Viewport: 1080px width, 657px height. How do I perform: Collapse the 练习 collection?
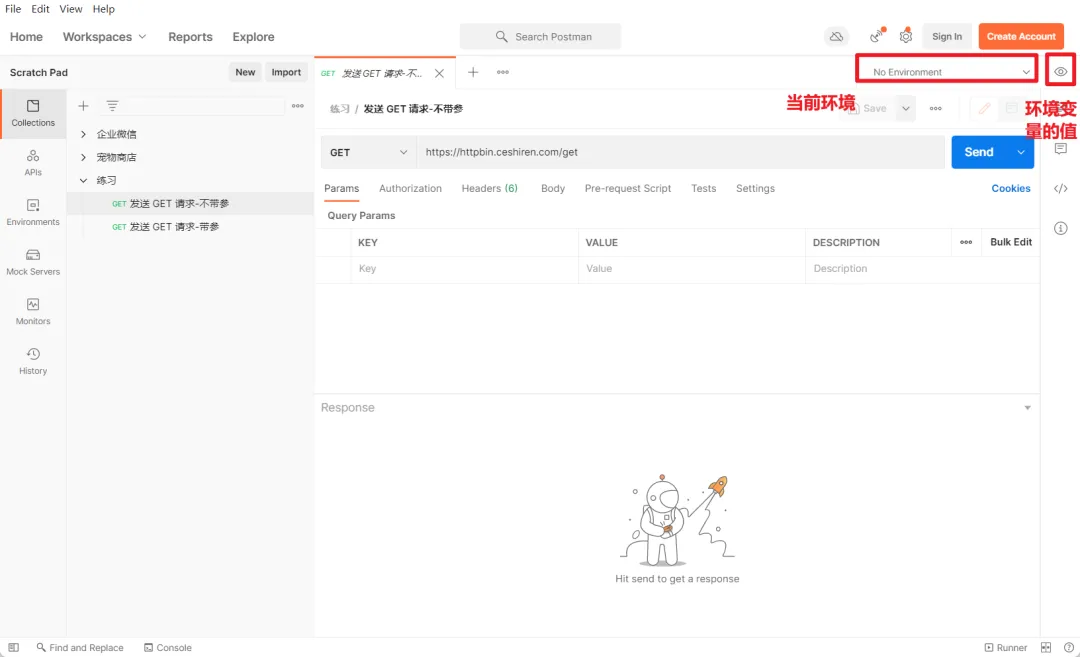coord(83,180)
